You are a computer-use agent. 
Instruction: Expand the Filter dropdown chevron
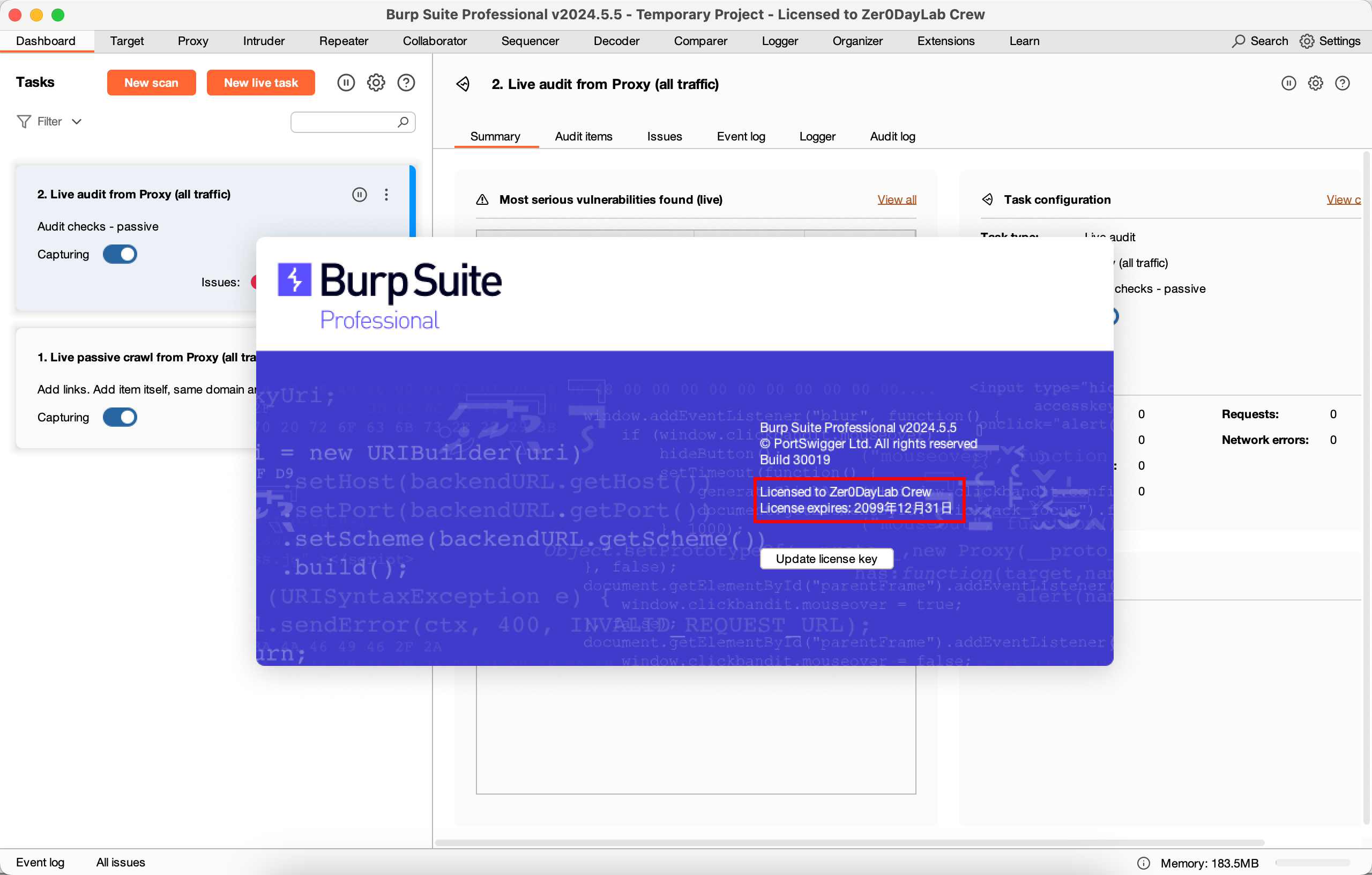coord(76,121)
